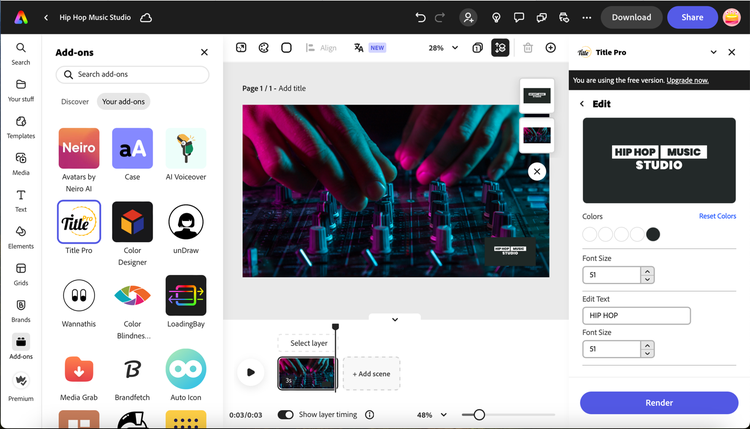Open Templates panel in sidebar
The height and width of the screenshot is (429, 750).
(x=21, y=127)
